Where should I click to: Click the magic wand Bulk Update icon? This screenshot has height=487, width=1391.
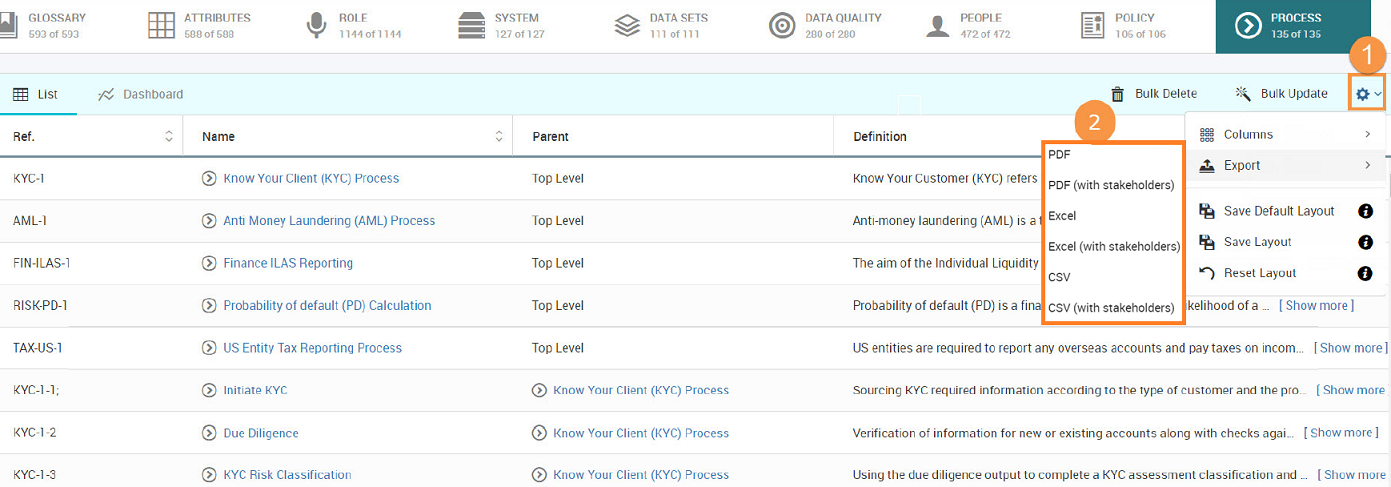pos(1243,94)
